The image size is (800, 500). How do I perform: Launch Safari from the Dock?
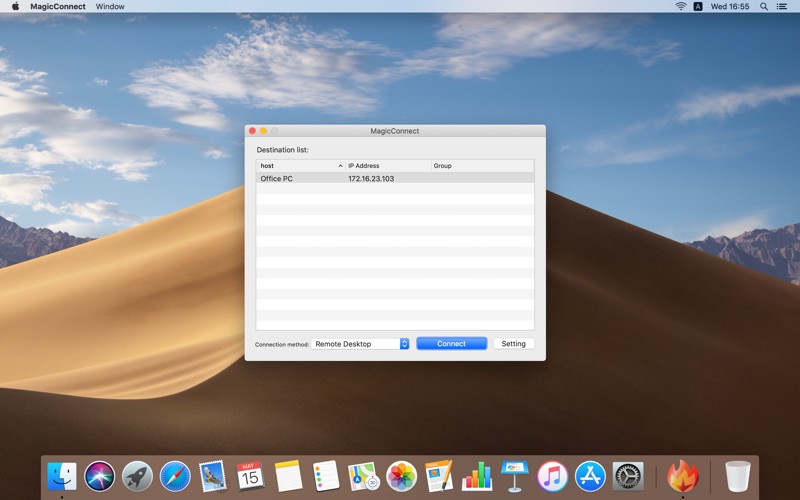click(175, 477)
